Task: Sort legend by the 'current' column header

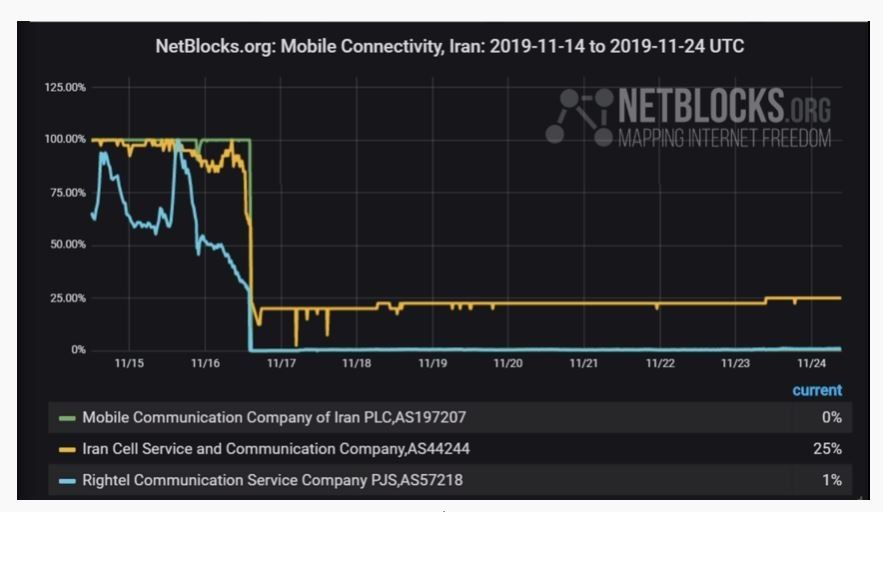Action: 817,391
